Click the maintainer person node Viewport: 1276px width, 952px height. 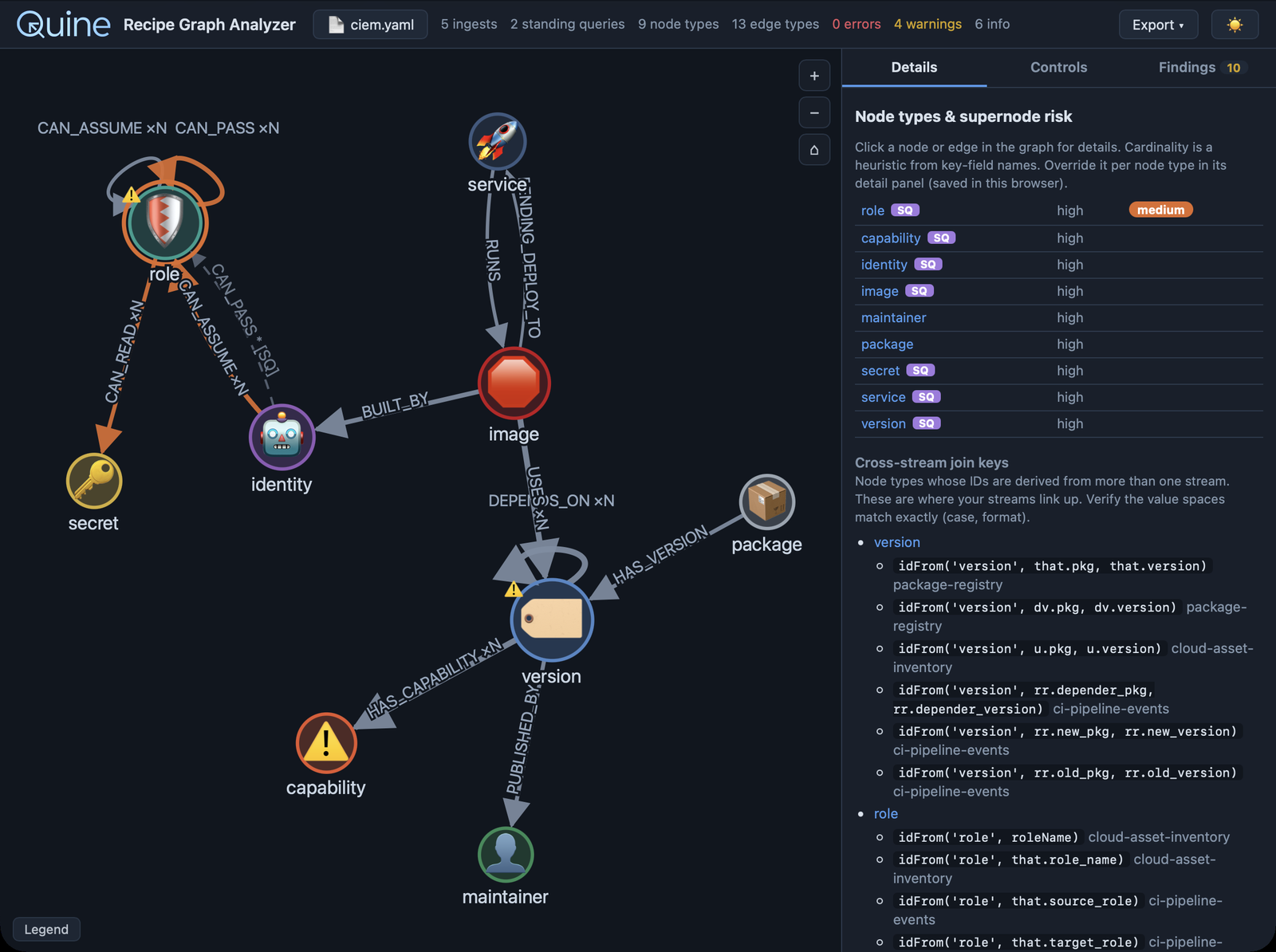pyautogui.click(x=506, y=854)
